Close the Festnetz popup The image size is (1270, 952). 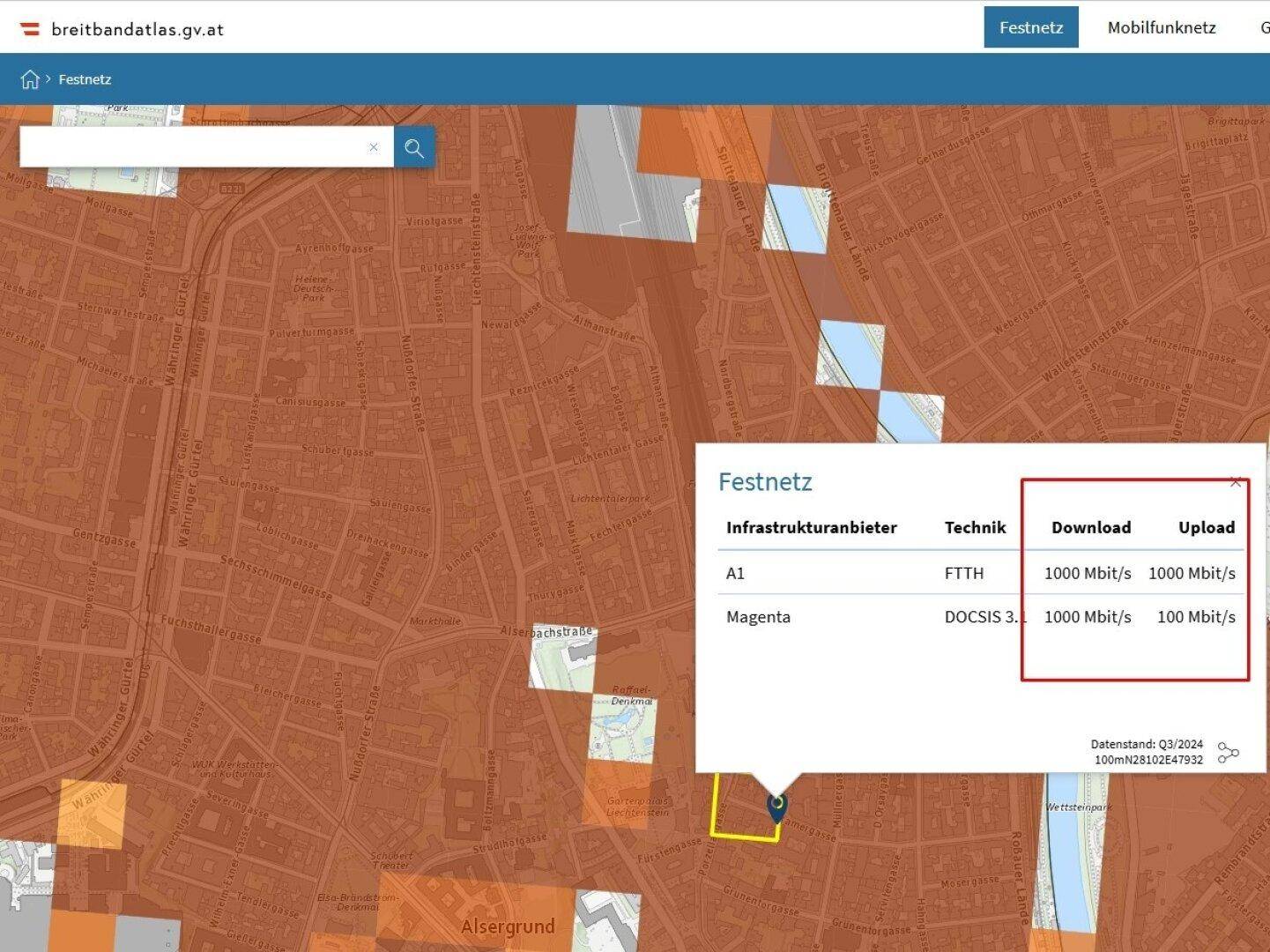(1236, 482)
